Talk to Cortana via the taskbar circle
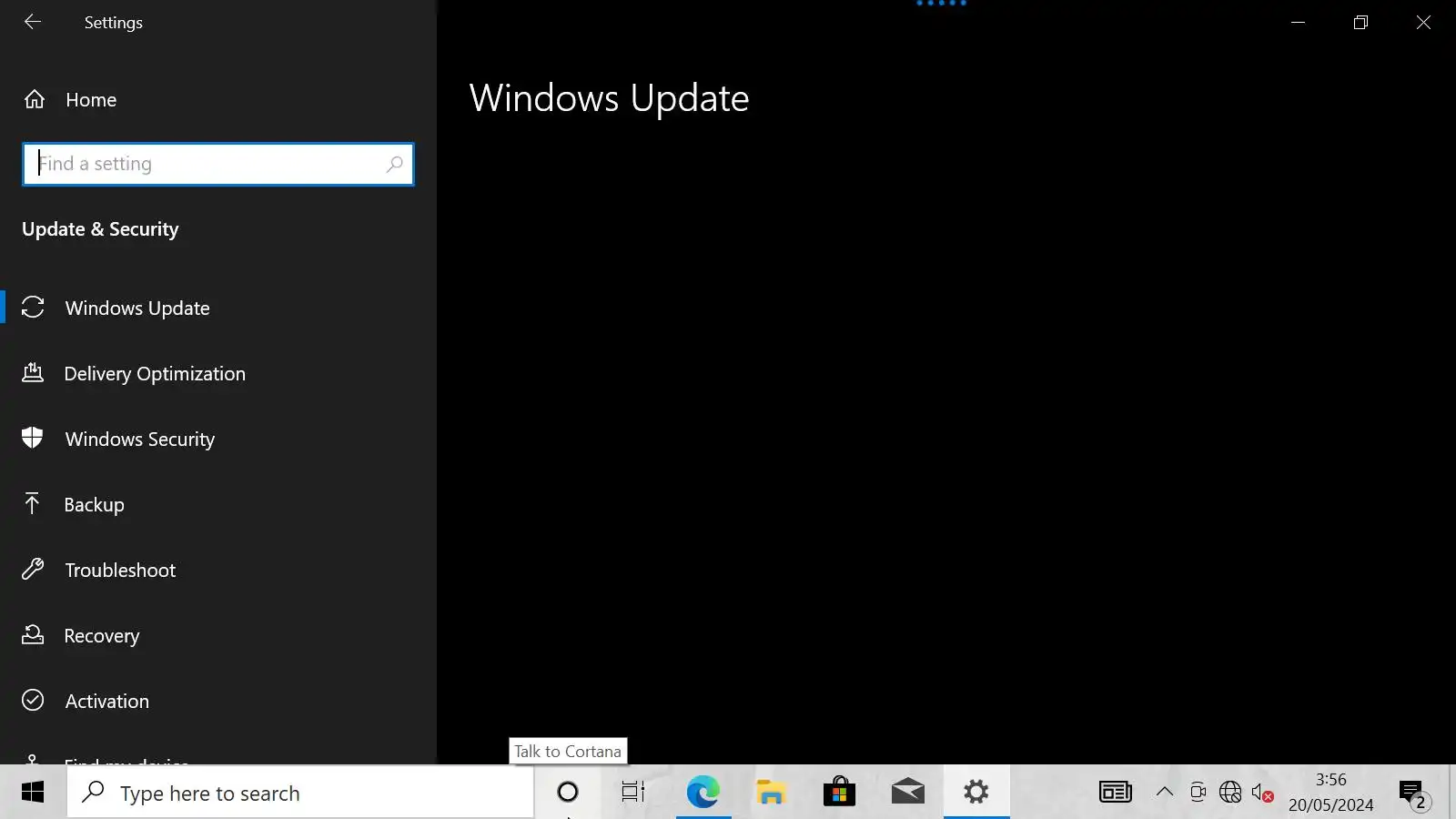 568,793
